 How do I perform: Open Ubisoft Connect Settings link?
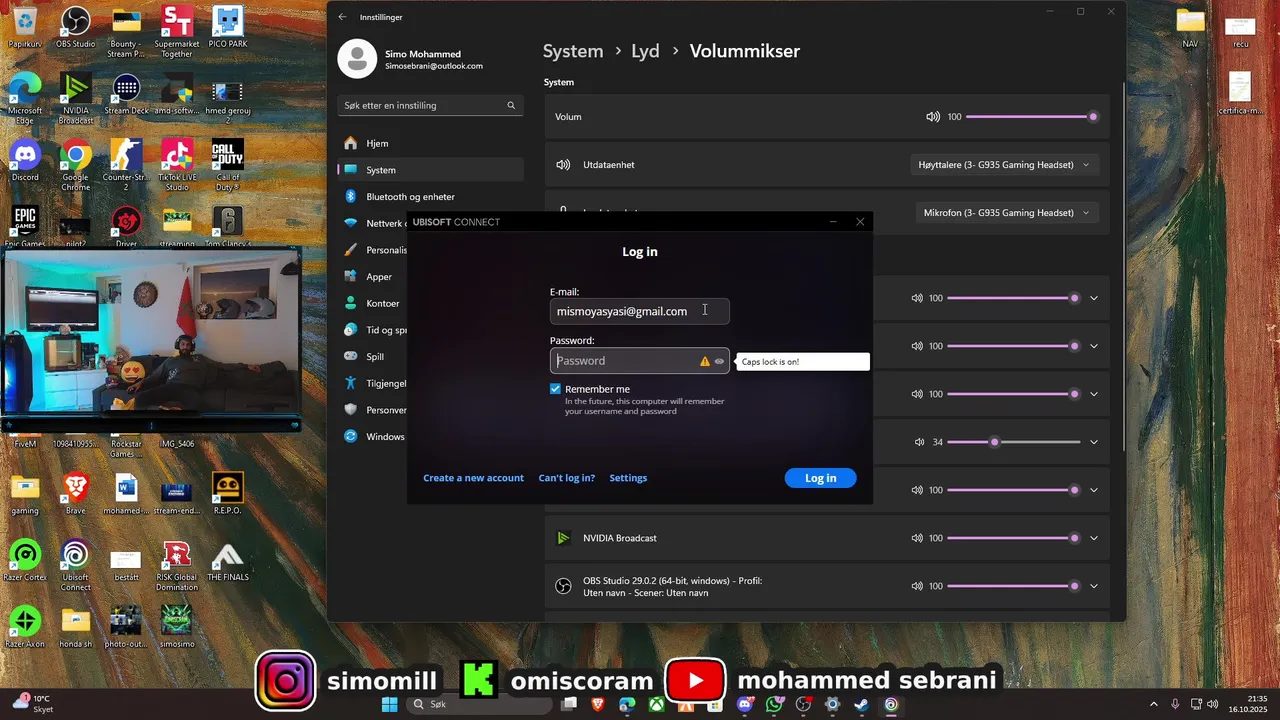click(x=628, y=478)
